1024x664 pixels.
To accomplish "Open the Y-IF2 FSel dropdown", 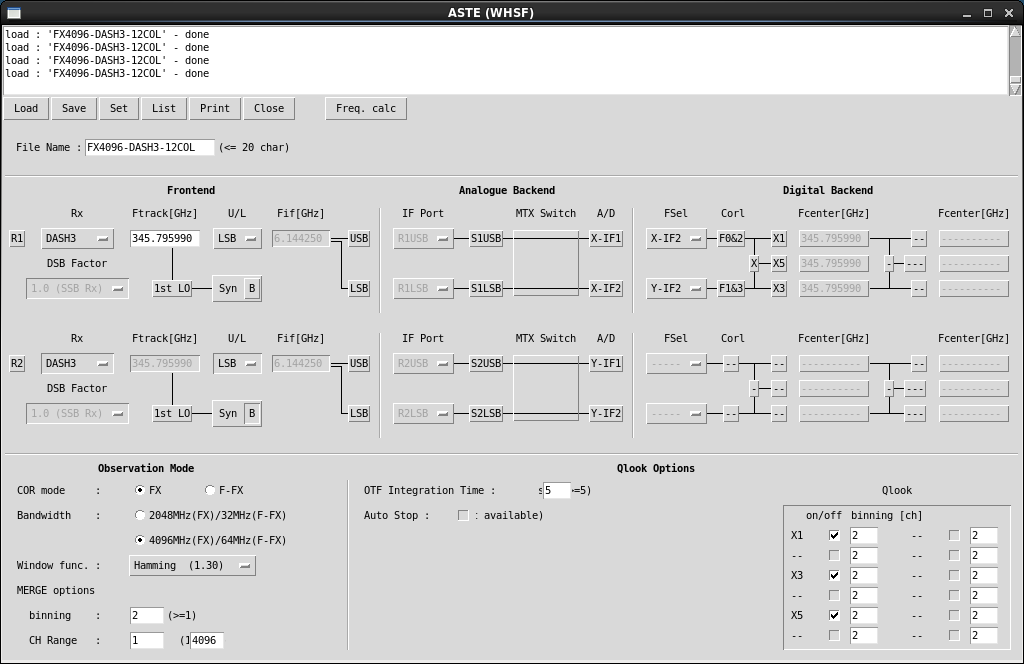I will coord(676,289).
